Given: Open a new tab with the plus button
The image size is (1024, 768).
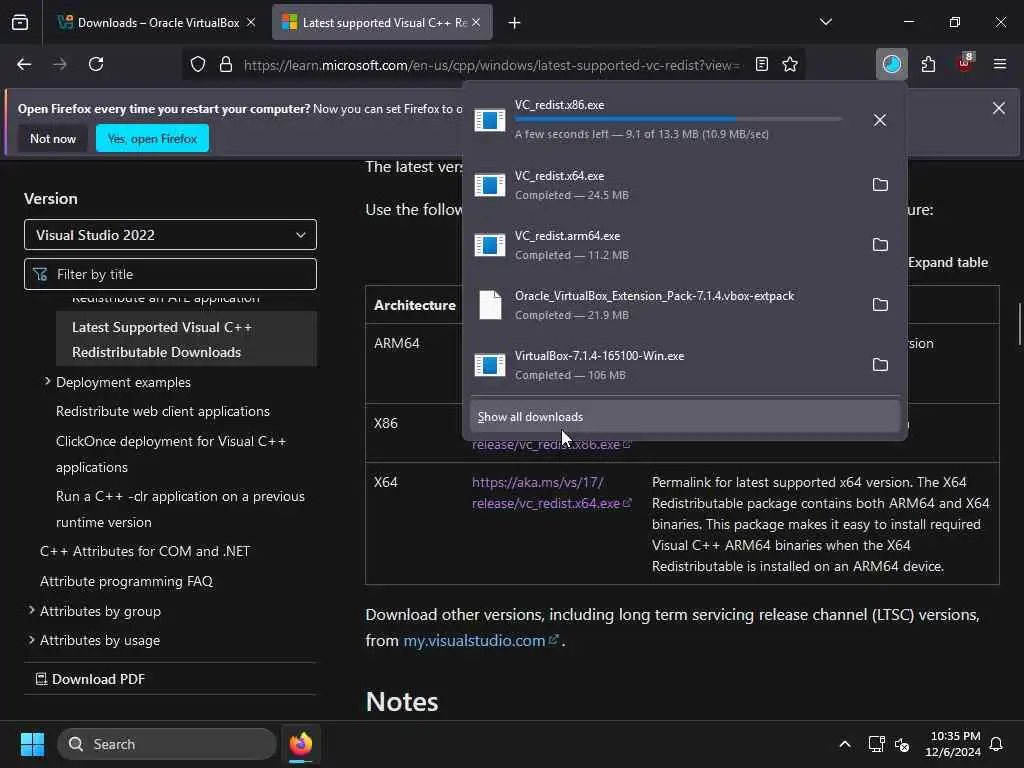Looking at the screenshot, I should click(515, 23).
